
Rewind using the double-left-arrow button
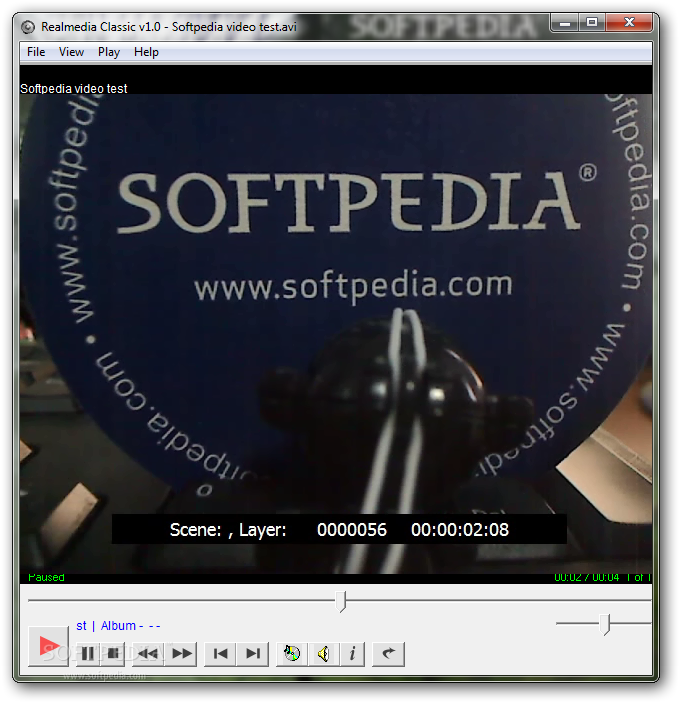pos(148,654)
